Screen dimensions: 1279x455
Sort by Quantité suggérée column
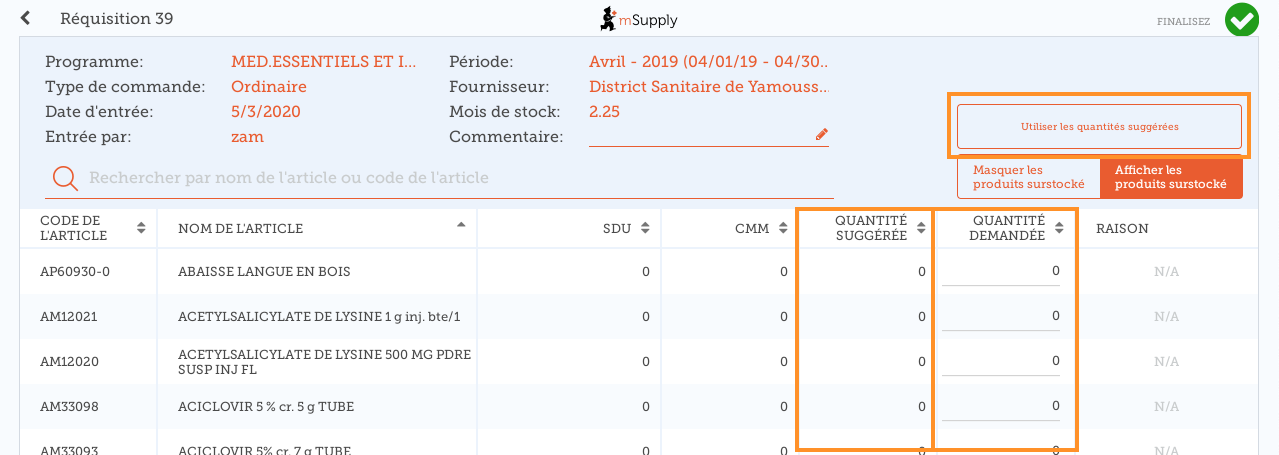point(920,228)
